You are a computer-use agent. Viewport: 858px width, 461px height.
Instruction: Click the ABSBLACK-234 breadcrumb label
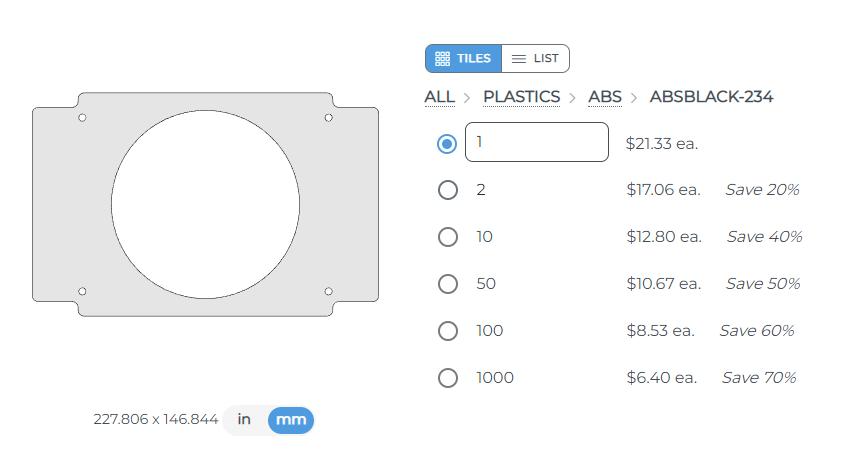(x=711, y=97)
